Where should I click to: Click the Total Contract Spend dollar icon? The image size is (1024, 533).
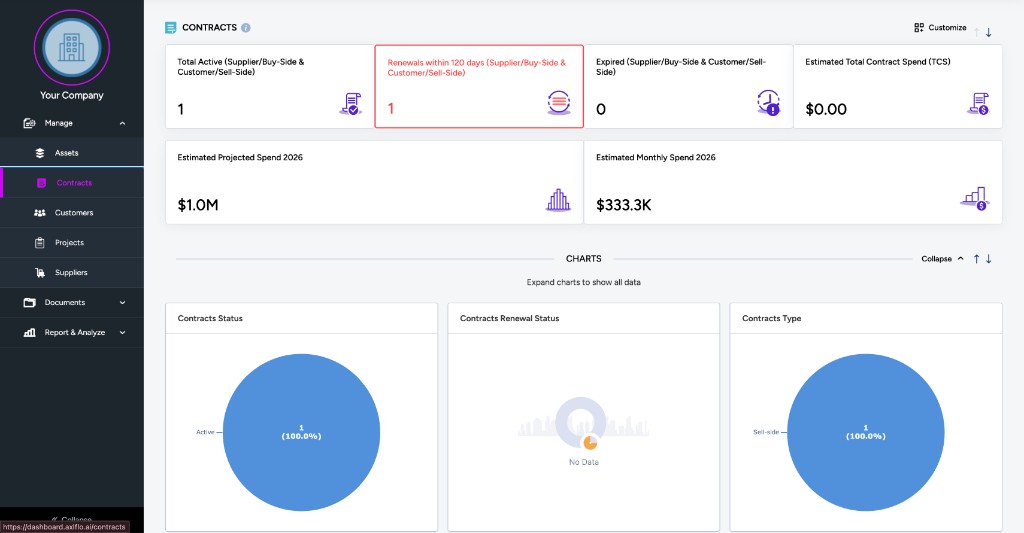[x=978, y=103]
